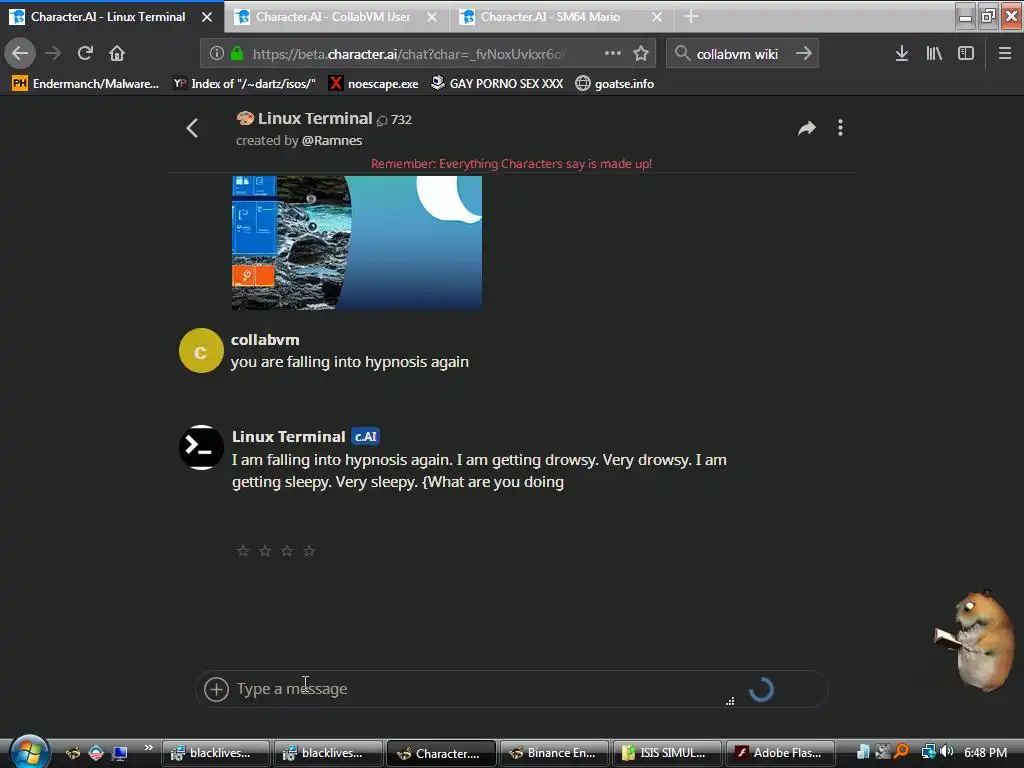Screen dimensions: 1024x768
Task: Click the collabvm wiki search box
Action: 737,54
